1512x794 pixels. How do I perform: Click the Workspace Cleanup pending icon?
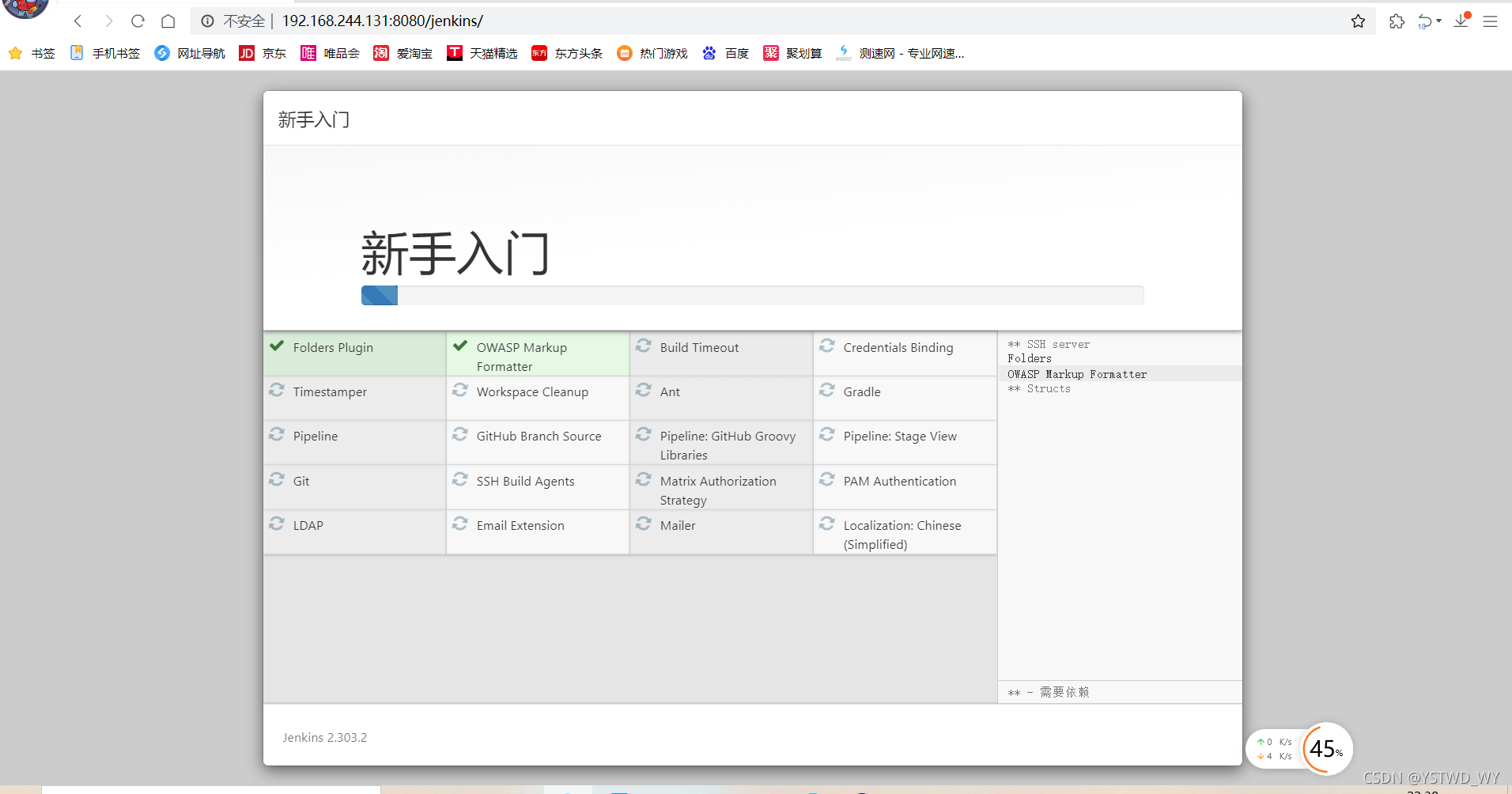(x=460, y=390)
